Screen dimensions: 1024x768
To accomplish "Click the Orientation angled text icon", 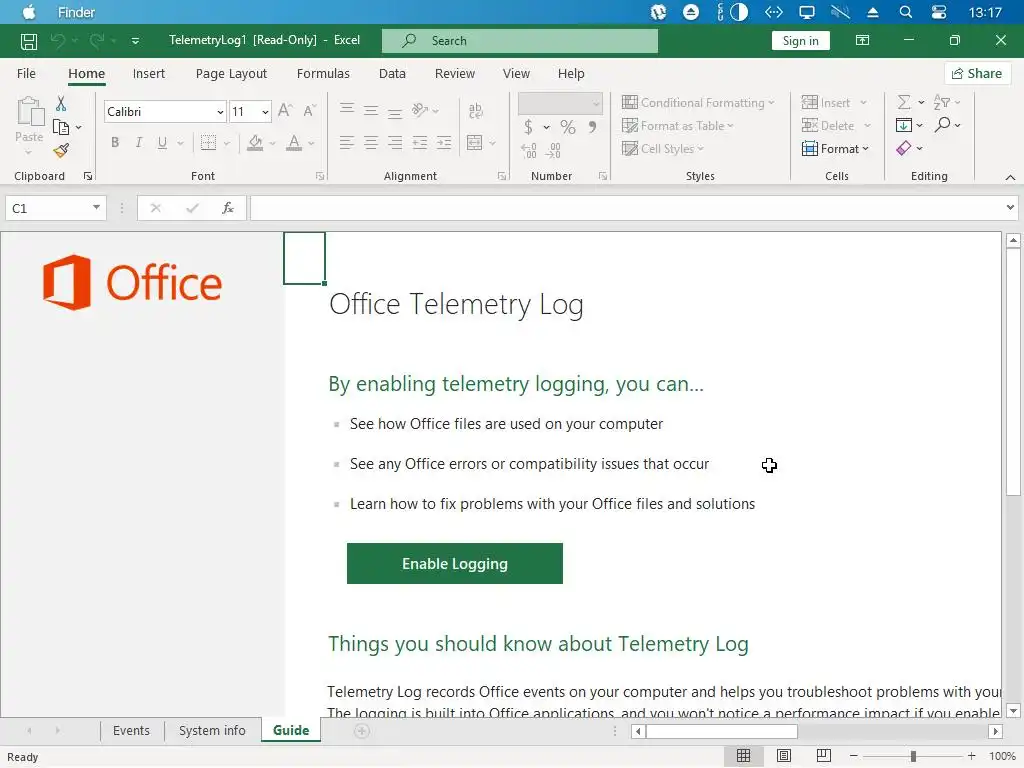I will pos(420,110).
